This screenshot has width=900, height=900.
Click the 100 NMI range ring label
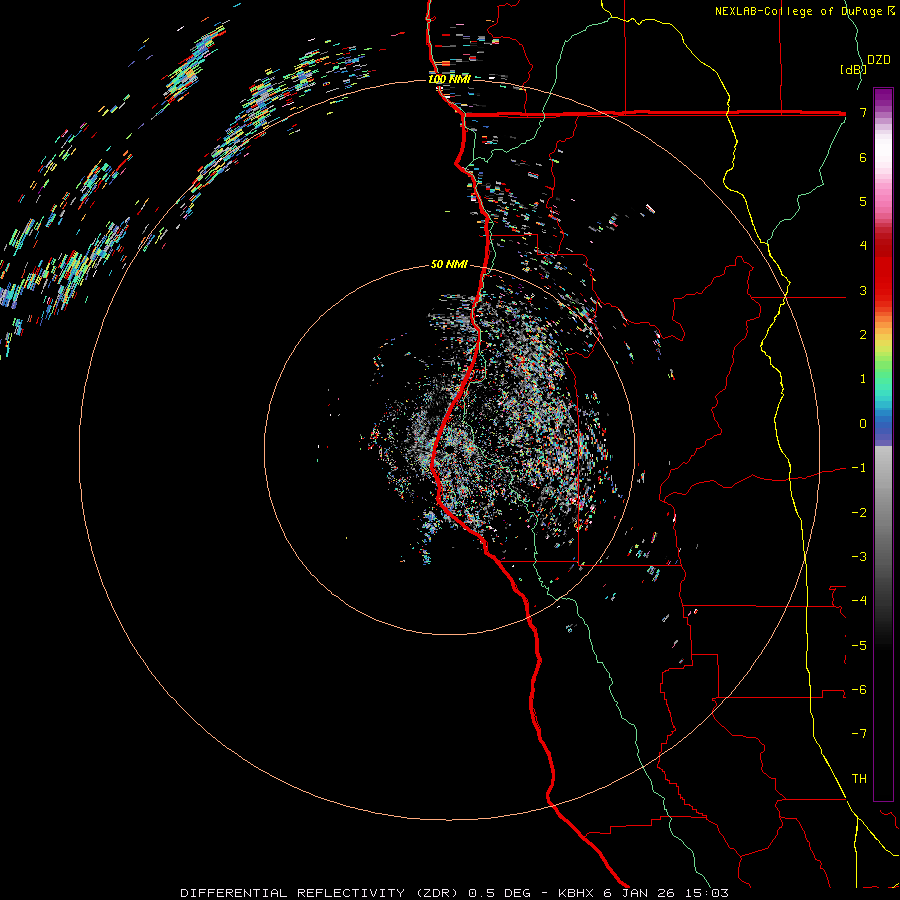coord(449,79)
